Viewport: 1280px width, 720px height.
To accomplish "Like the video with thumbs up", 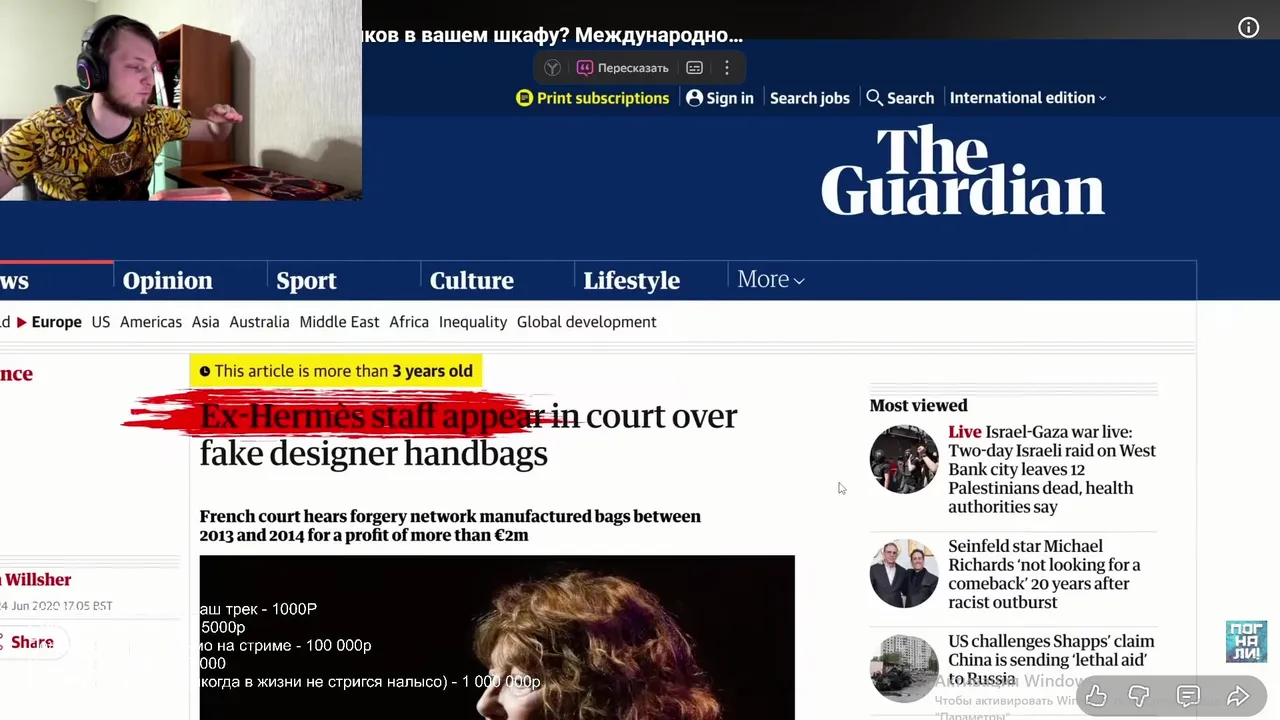I will pos(1096,696).
